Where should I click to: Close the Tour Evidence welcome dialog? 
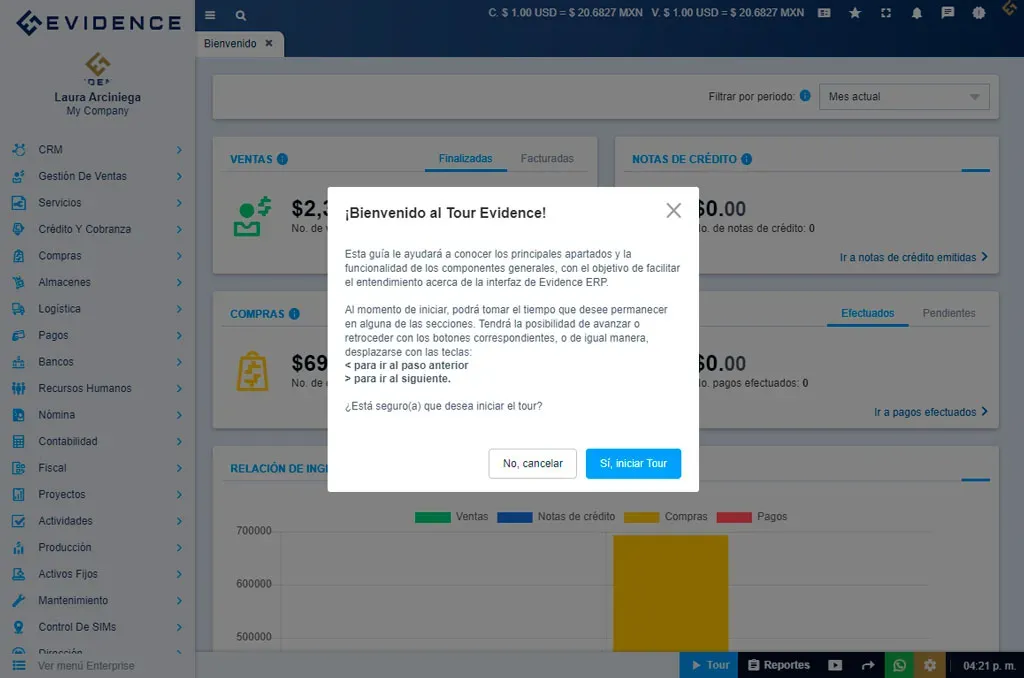click(x=673, y=210)
